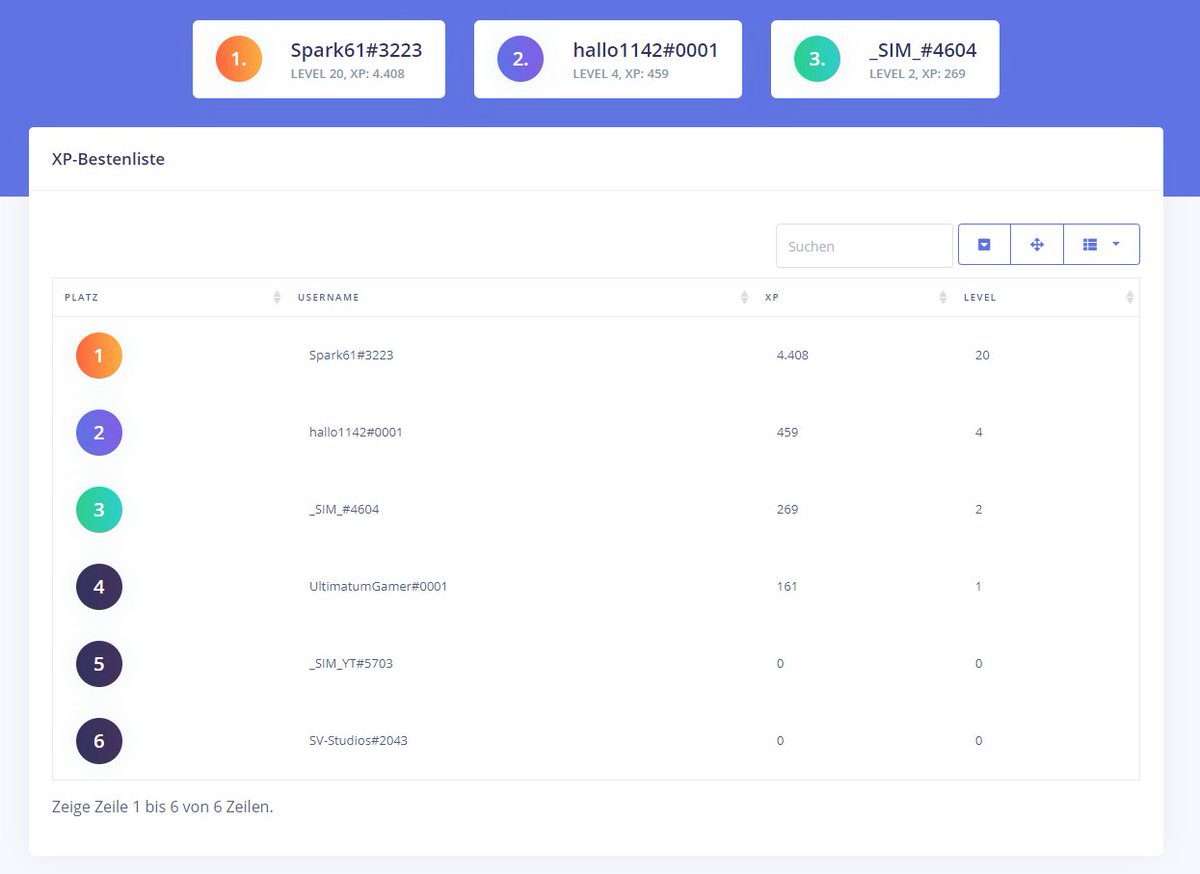Click the dark rank 6 badge
This screenshot has width=1200, height=874.
point(99,741)
